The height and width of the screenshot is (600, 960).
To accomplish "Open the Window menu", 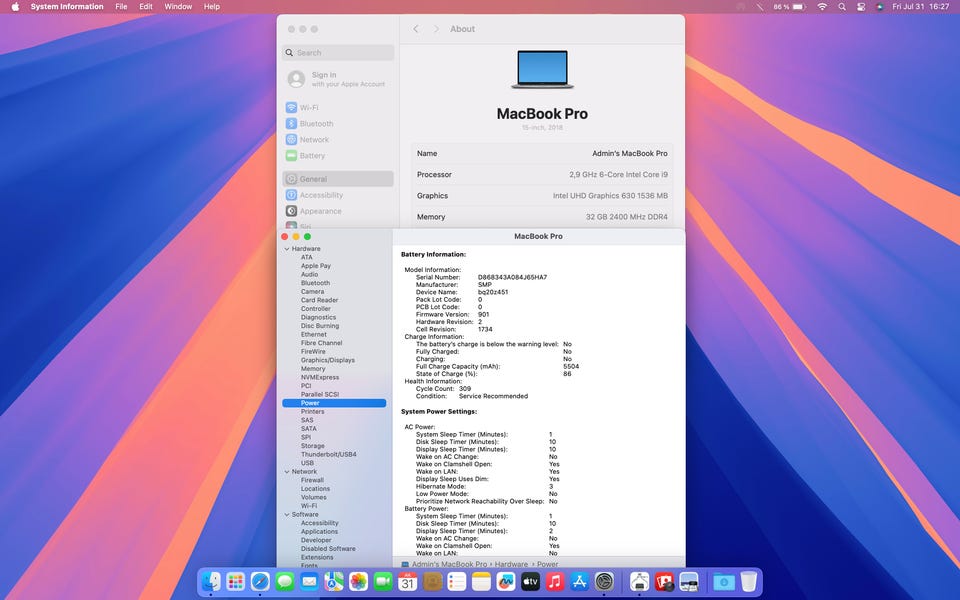I will pyautogui.click(x=178, y=7).
